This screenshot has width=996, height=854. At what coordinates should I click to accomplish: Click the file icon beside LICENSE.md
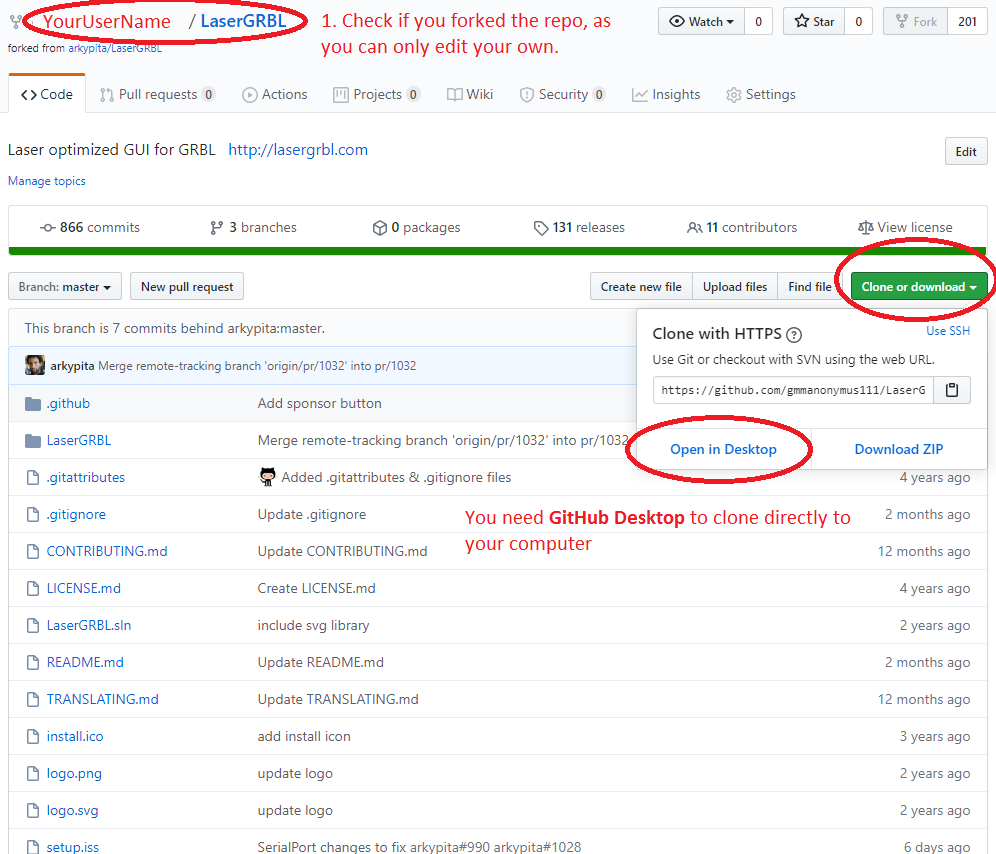point(33,588)
